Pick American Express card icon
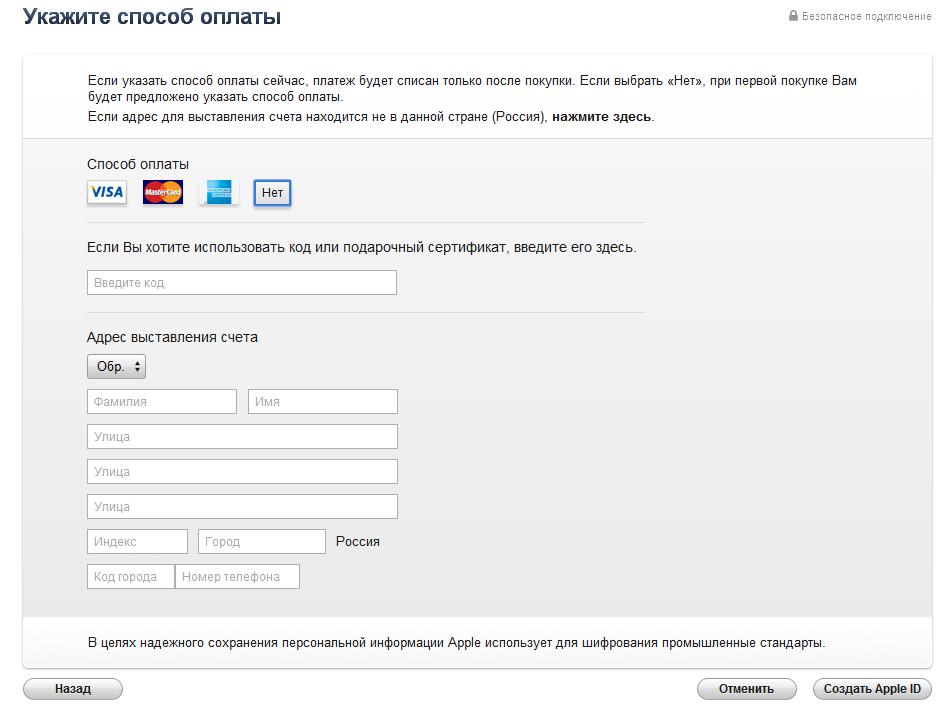Screen dimensions: 947x722 (x=219, y=192)
